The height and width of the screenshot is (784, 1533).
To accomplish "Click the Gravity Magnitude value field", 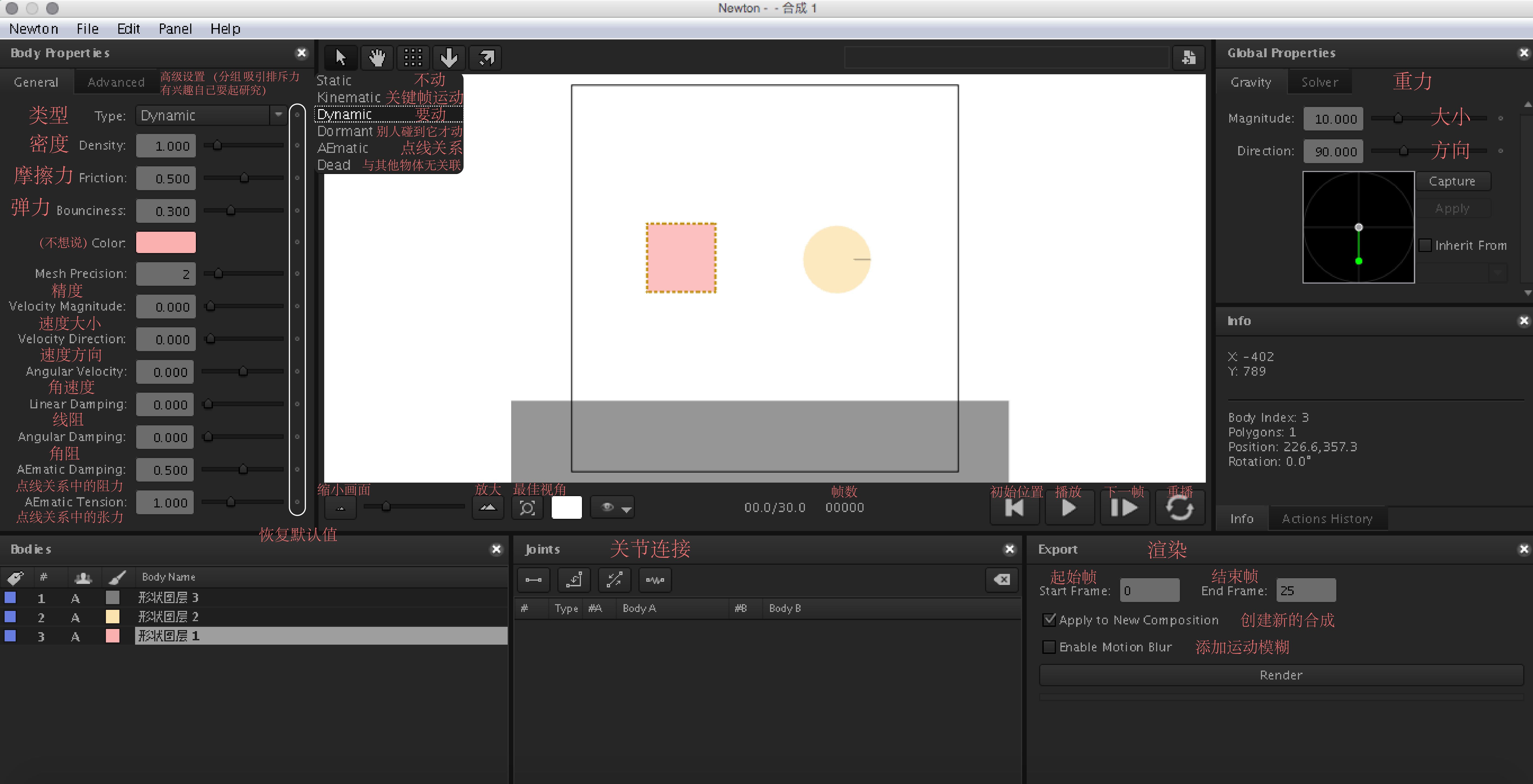I will point(1333,119).
